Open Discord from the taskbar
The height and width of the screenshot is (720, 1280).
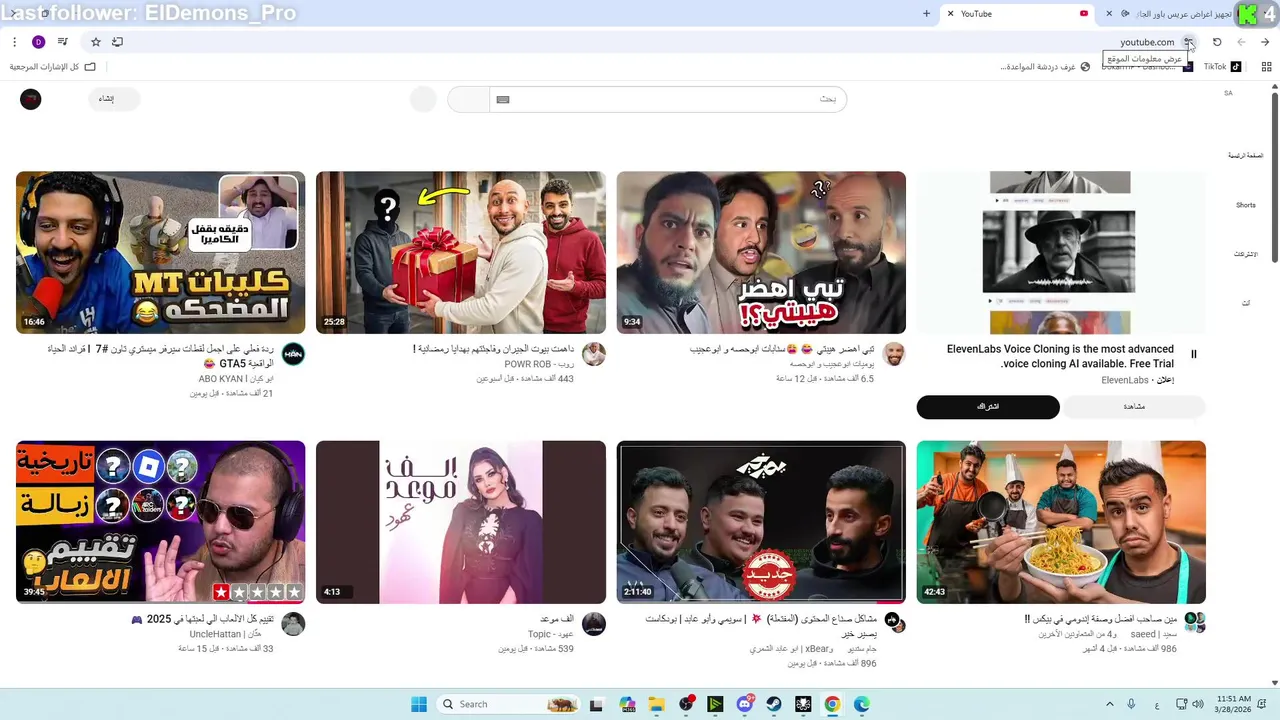[x=745, y=704]
